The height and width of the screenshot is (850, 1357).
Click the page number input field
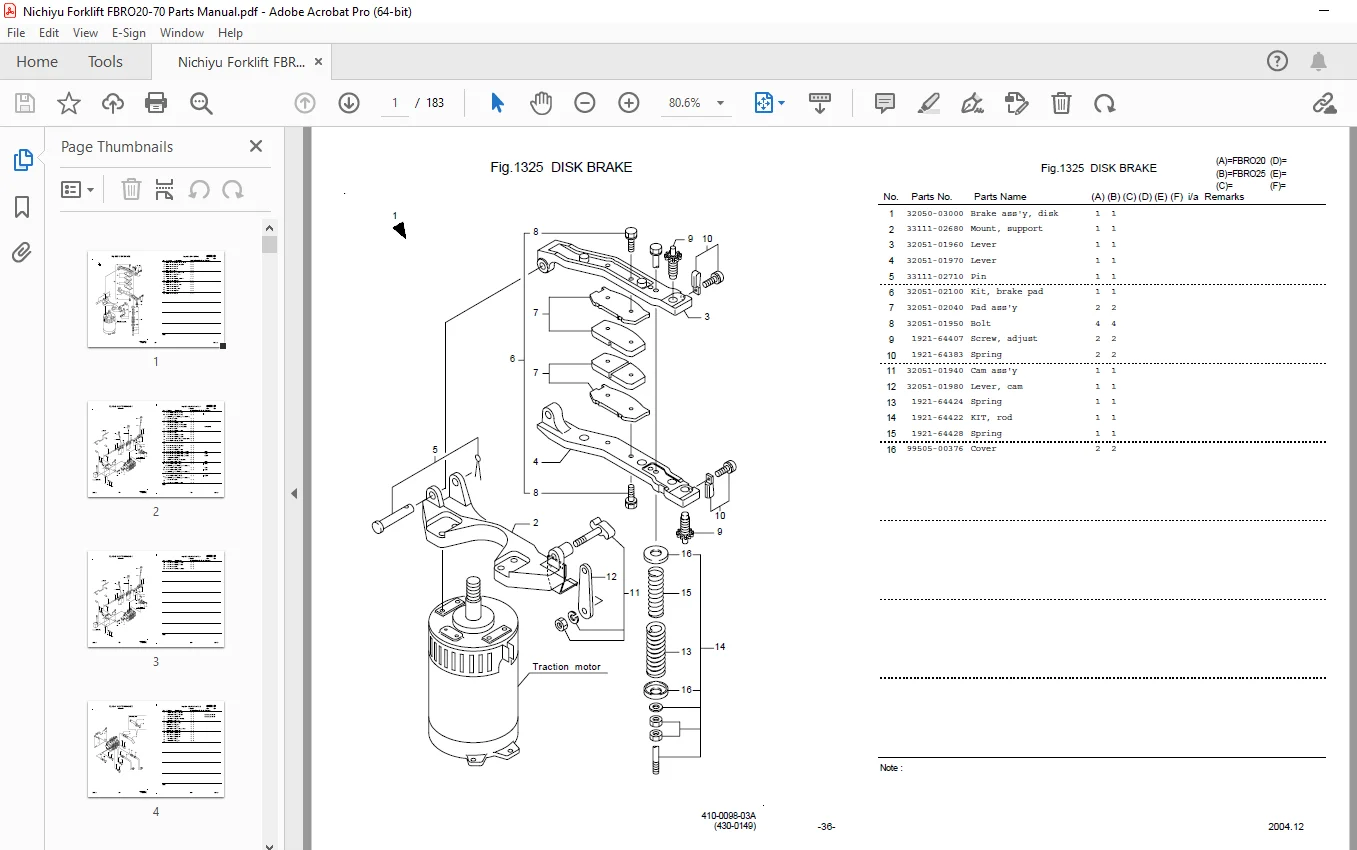click(395, 103)
